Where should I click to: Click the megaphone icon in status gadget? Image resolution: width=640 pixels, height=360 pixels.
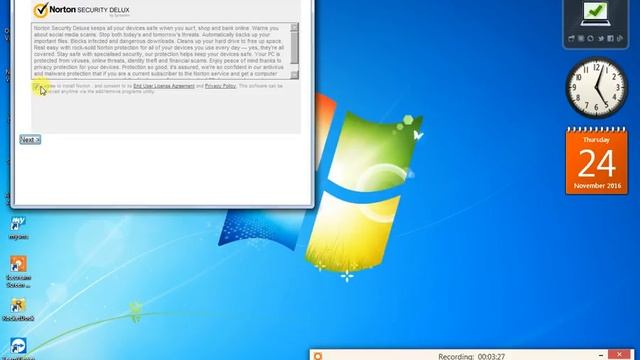(x=571, y=38)
